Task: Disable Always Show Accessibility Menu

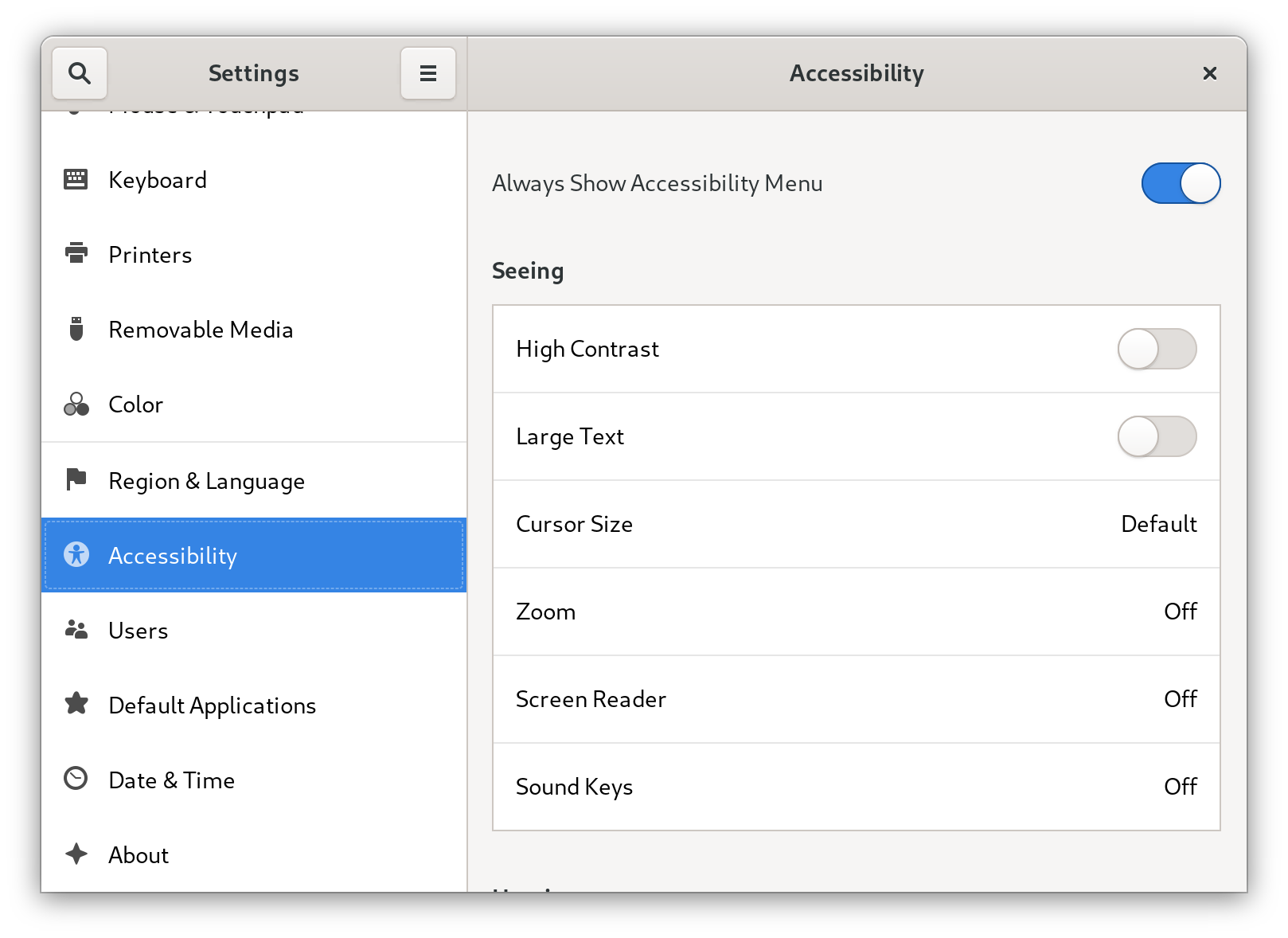Action: [1181, 182]
